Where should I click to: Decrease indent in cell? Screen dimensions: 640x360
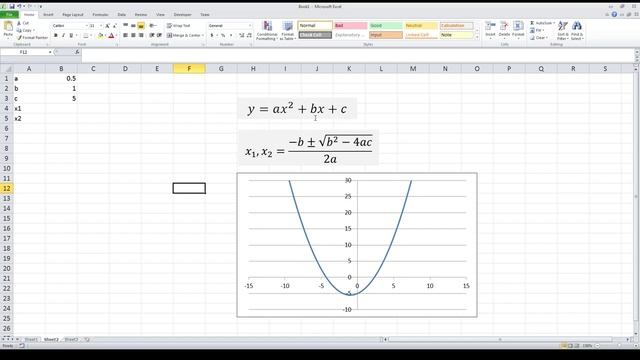point(151,36)
